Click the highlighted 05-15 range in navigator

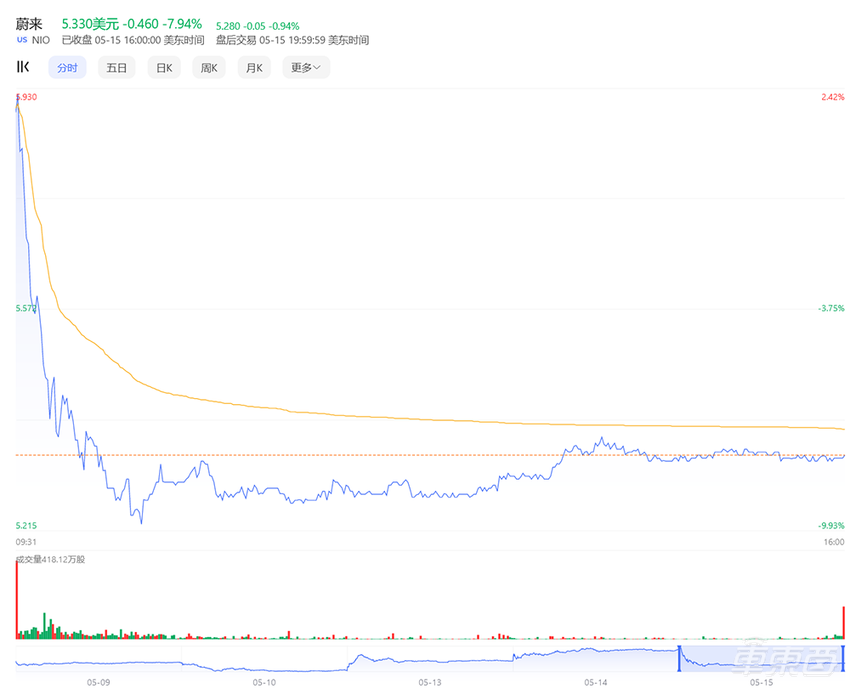point(762,658)
